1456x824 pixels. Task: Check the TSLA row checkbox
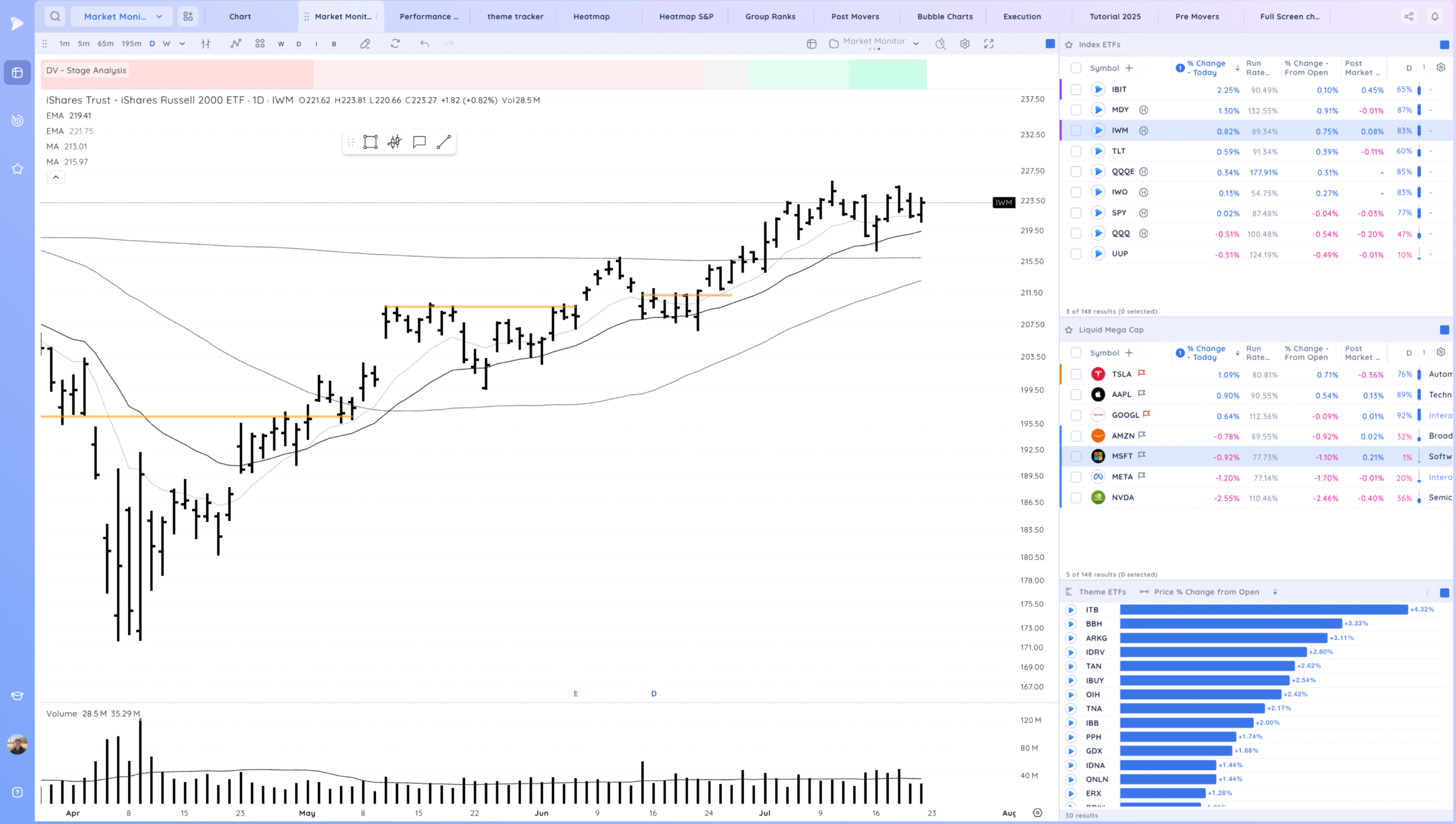[x=1076, y=374]
